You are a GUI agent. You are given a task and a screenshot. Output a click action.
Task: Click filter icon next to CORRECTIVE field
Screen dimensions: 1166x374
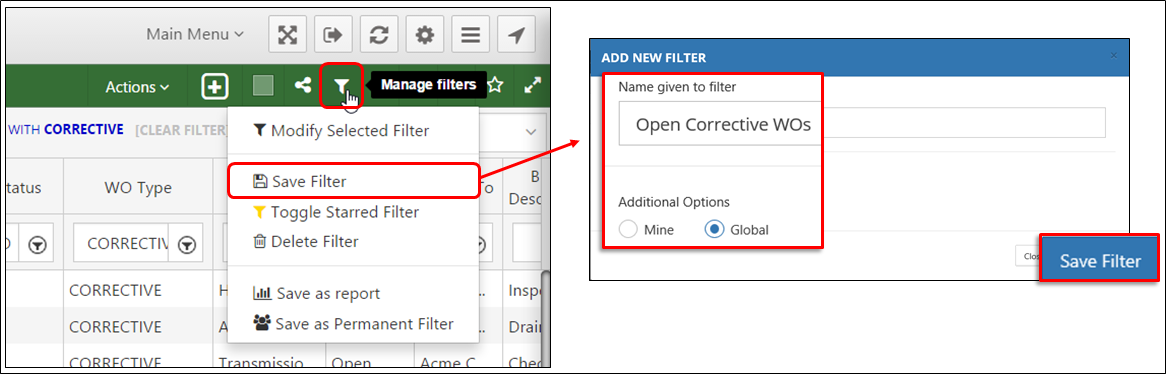click(x=188, y=244)
